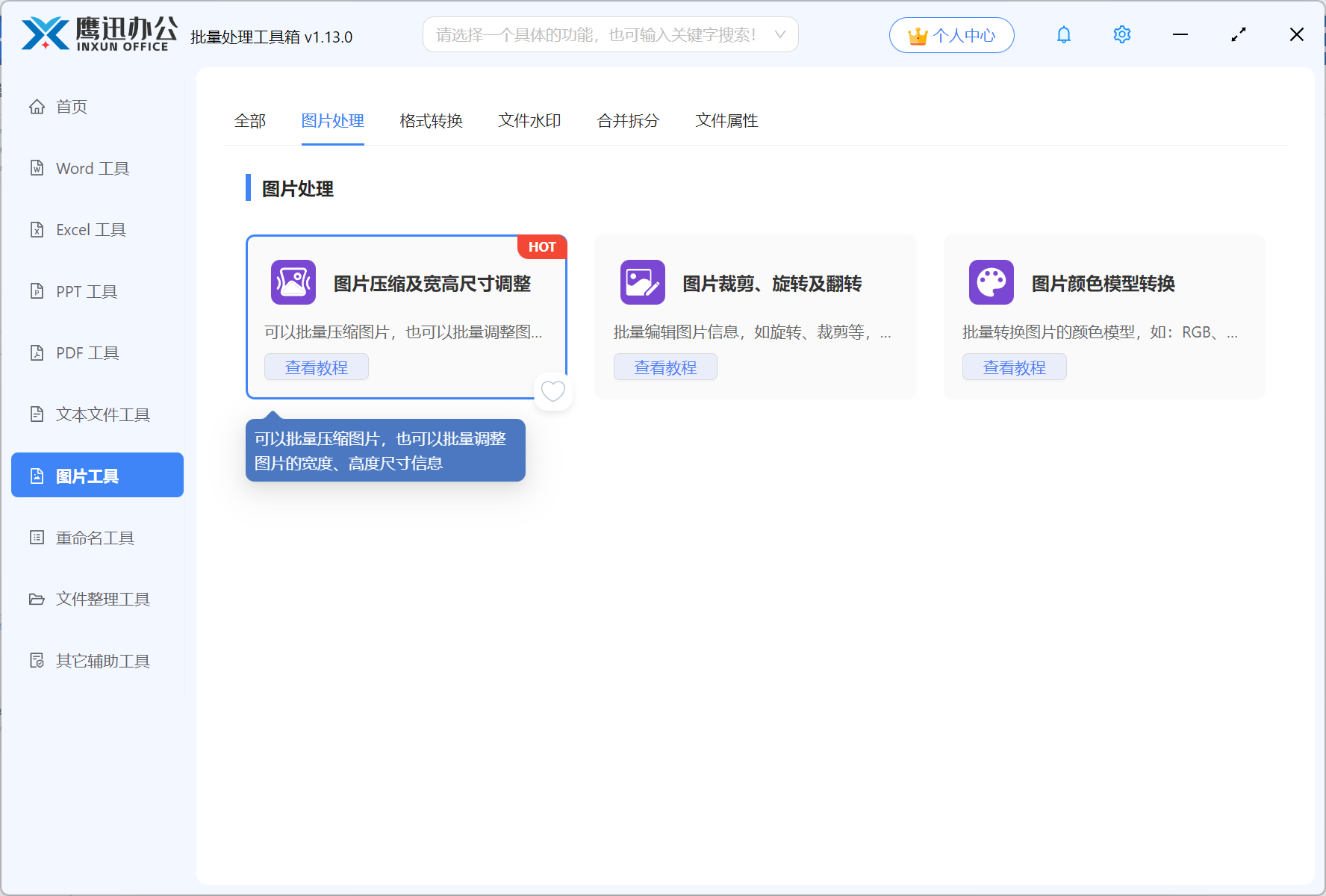Image resolution: width=1326 pixels, height=896 pixels.
Task: Open the 文件整理工具 category
Action: pos(102,599)
